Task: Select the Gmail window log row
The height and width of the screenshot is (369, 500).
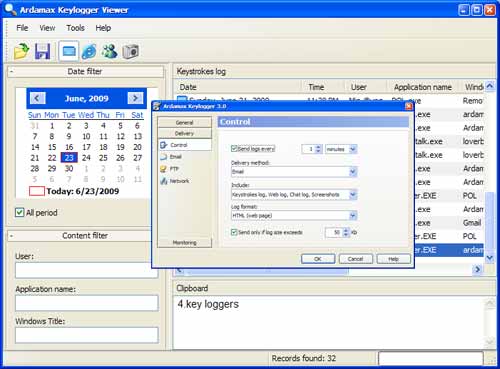Action: (x=448, y=223)
